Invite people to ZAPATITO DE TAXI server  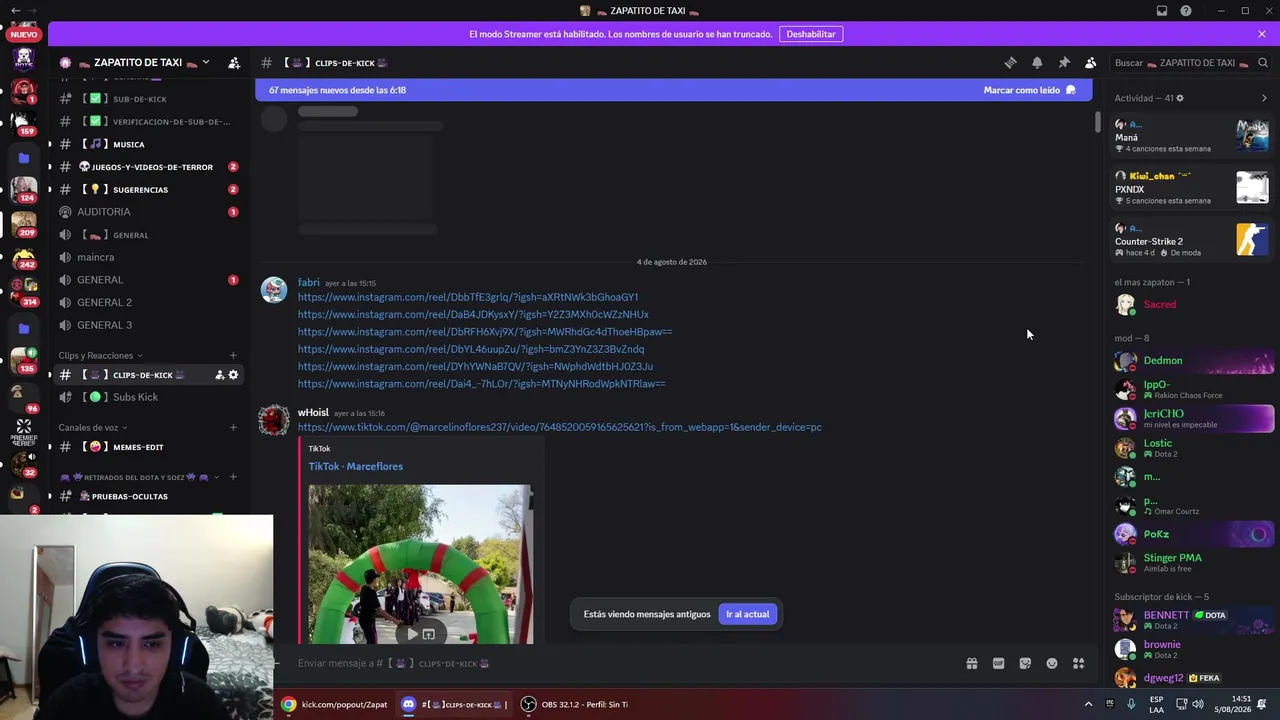pos(234,63)
